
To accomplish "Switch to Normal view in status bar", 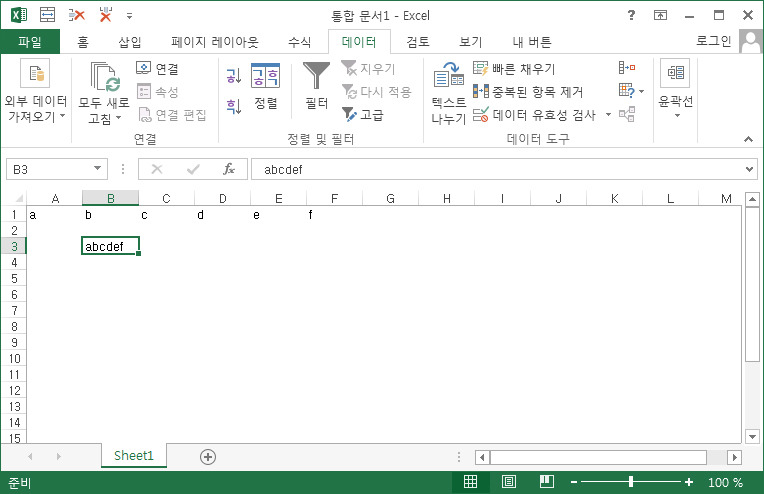I will (470, 482).
